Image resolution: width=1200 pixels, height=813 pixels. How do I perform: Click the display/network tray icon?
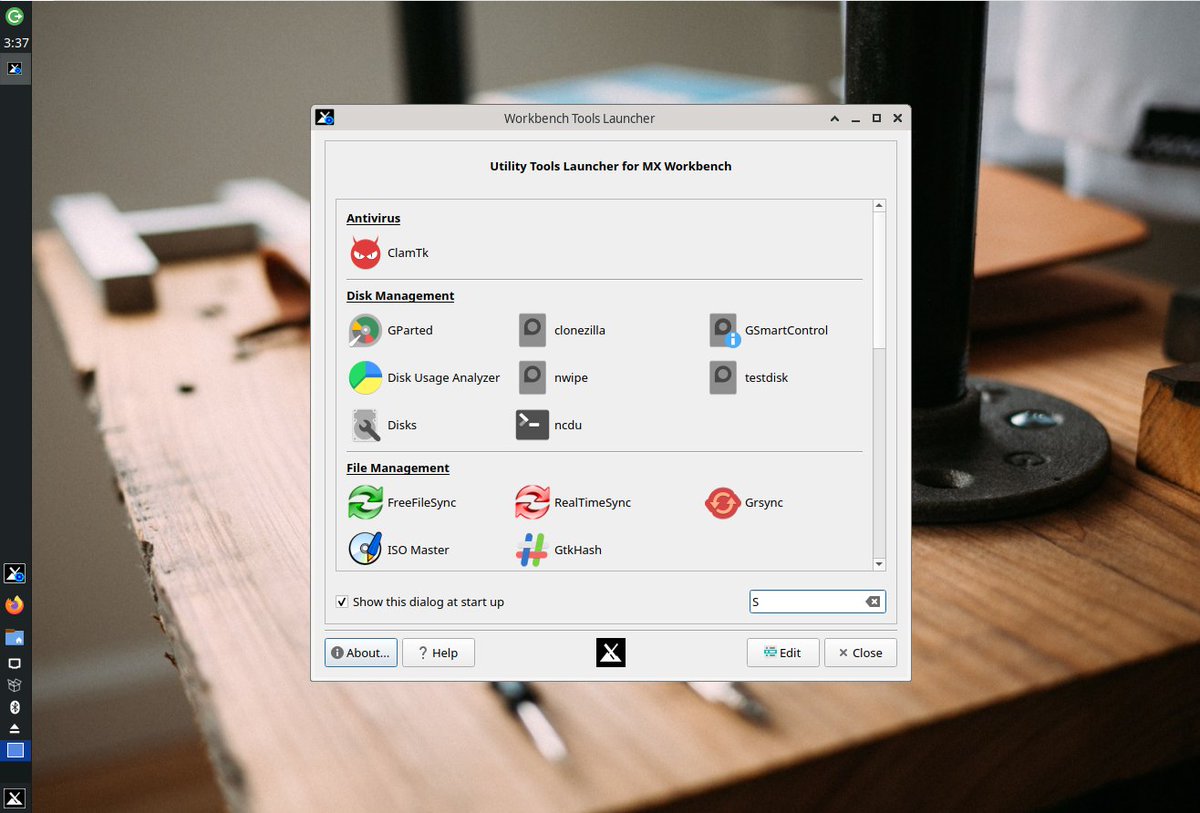15,664
